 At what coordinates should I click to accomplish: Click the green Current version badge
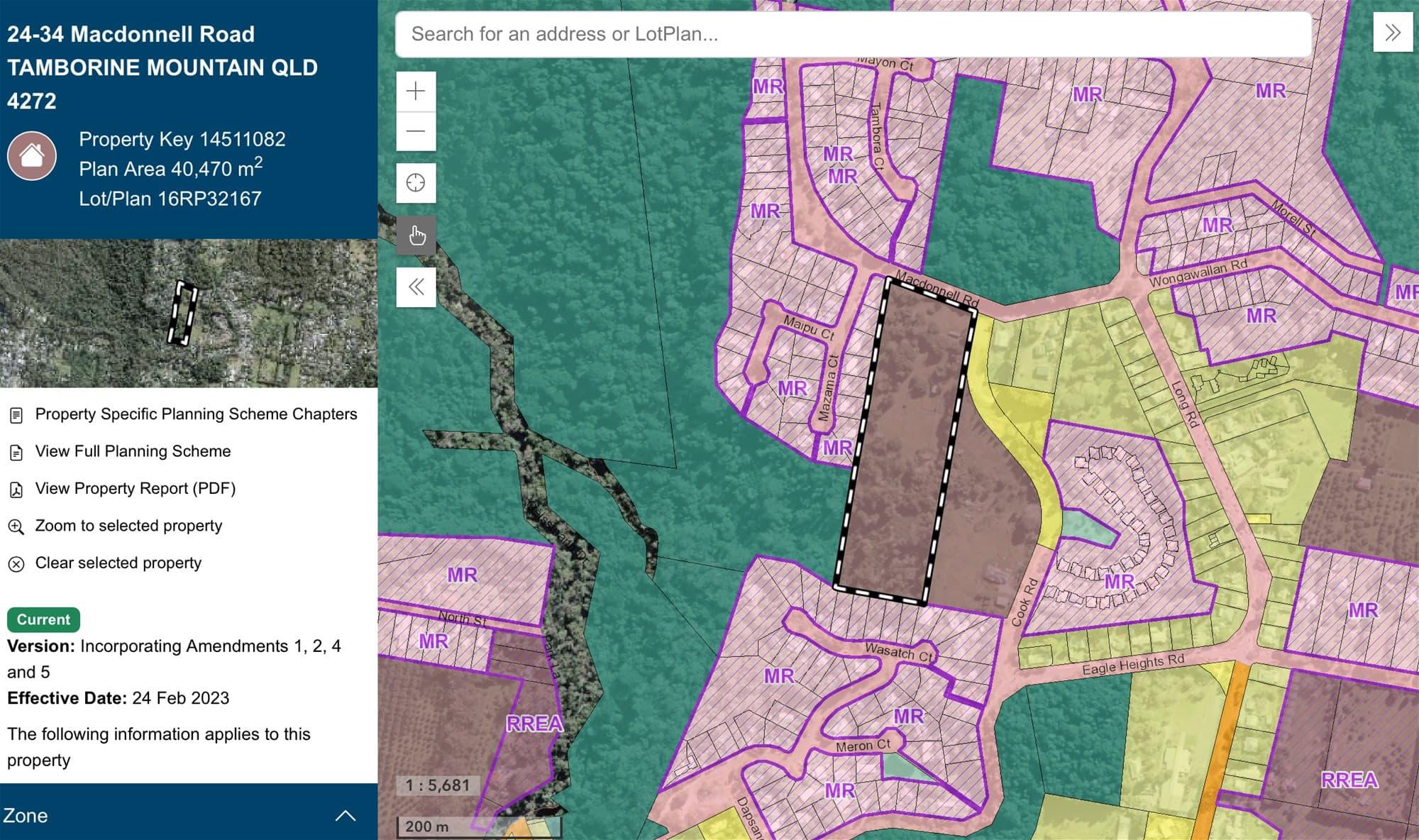click(x=43, y=619)
